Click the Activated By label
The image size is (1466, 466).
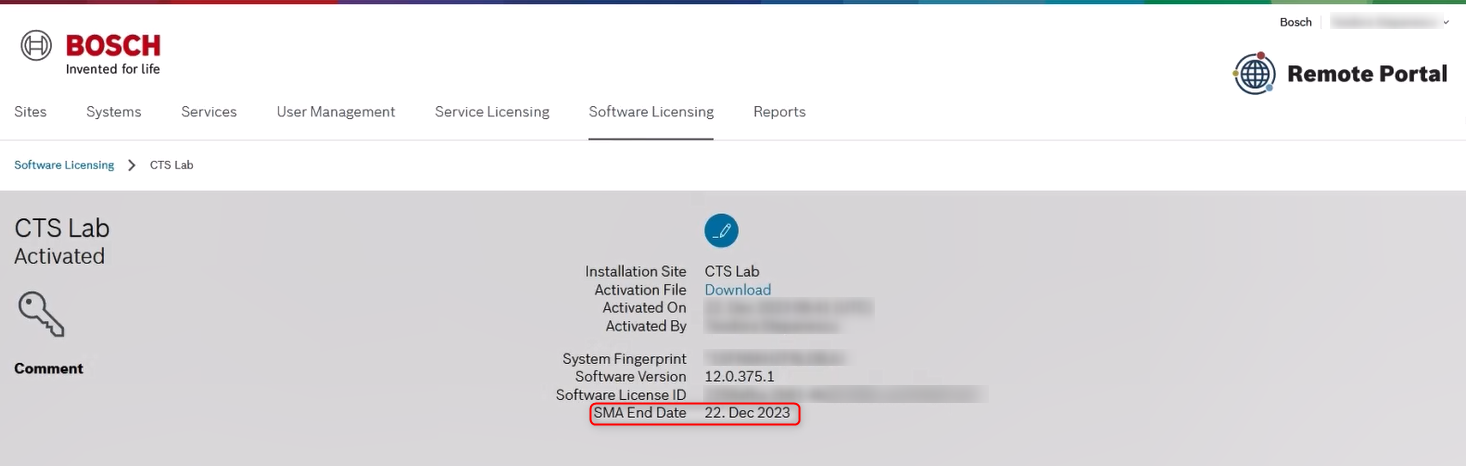[646, 326]
